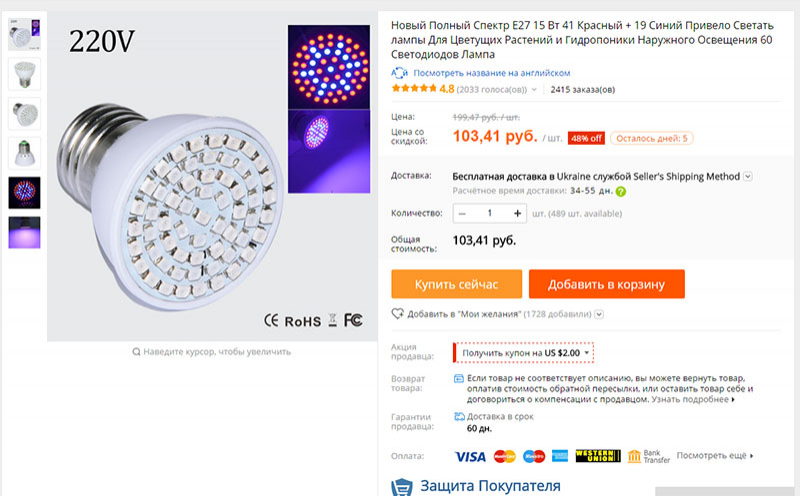Screen dimensions: 800x496
Task: Open the wishlist dropdown arrow after "1728 добавили"
Action: click(599, 314)
